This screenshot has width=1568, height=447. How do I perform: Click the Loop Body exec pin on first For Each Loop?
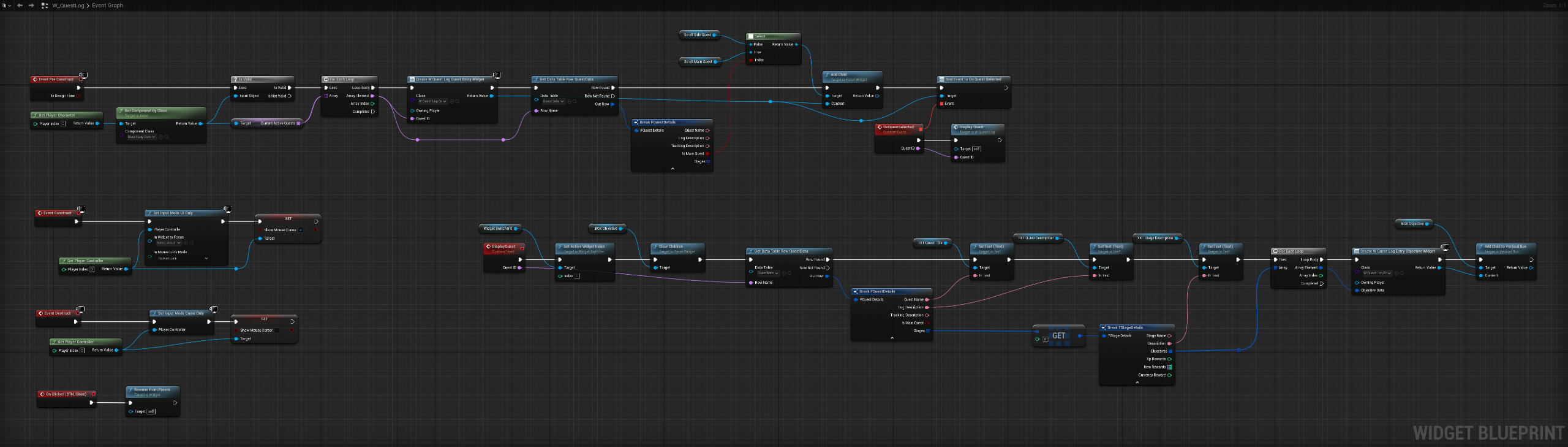tap(373, 88)
